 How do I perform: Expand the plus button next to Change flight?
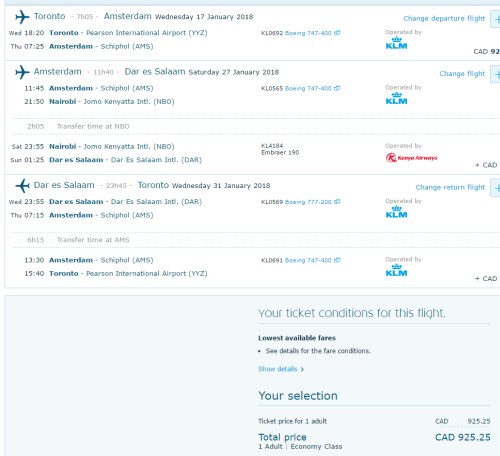point(495,74)
